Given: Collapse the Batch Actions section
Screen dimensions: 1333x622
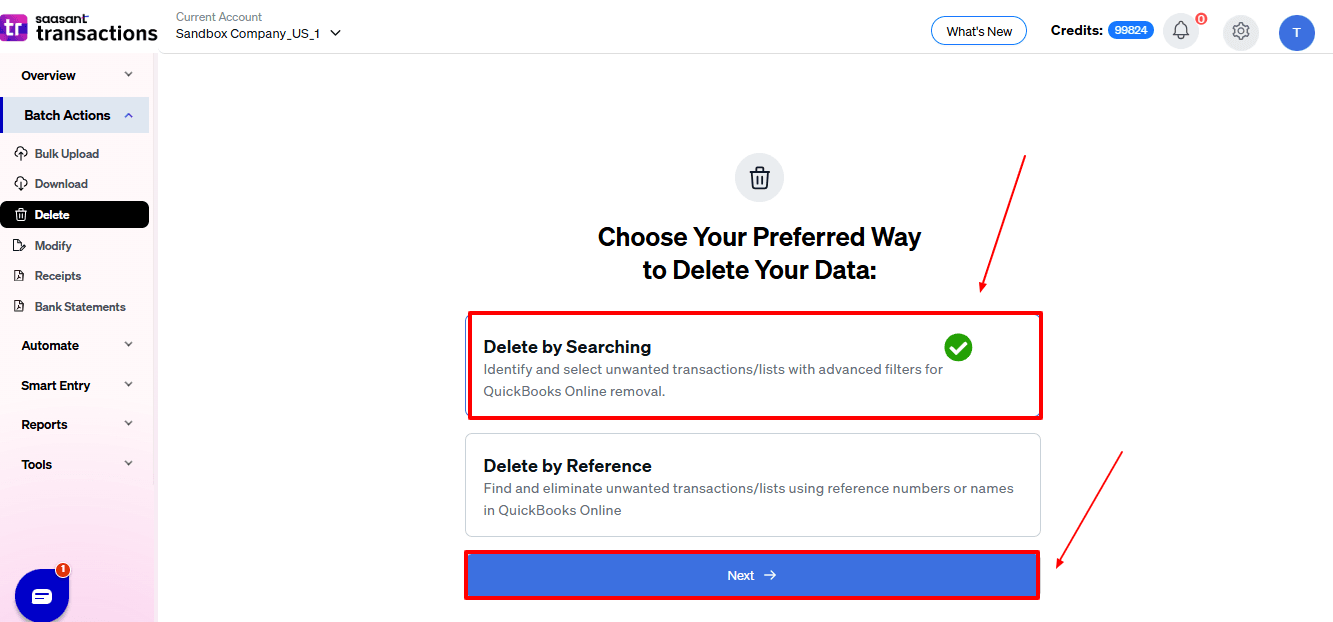Looking at the screenshot, I should [75, 114].
